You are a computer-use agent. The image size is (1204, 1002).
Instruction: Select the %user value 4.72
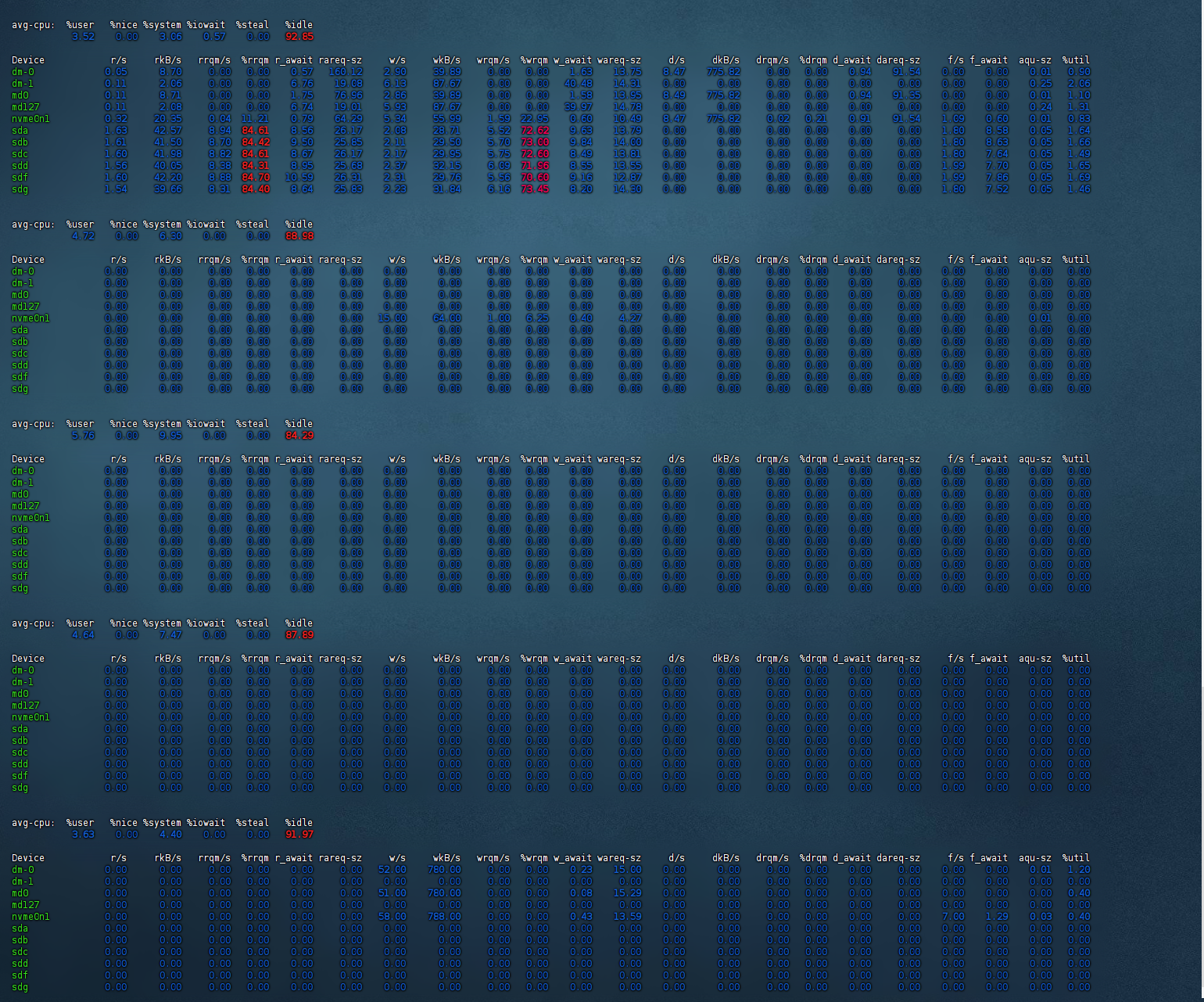83,236
